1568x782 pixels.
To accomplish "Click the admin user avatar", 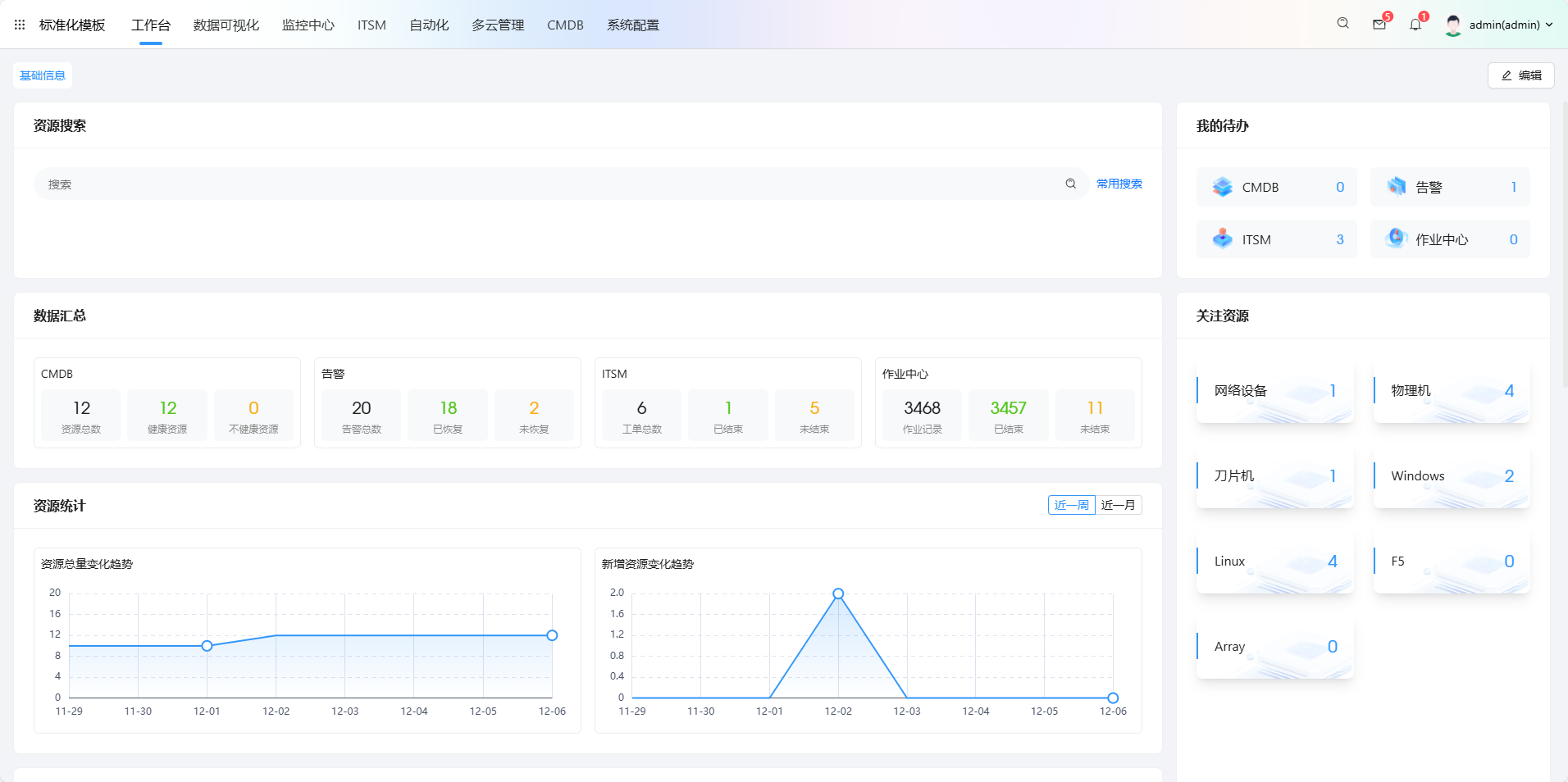I will (x=1453, y=25).
